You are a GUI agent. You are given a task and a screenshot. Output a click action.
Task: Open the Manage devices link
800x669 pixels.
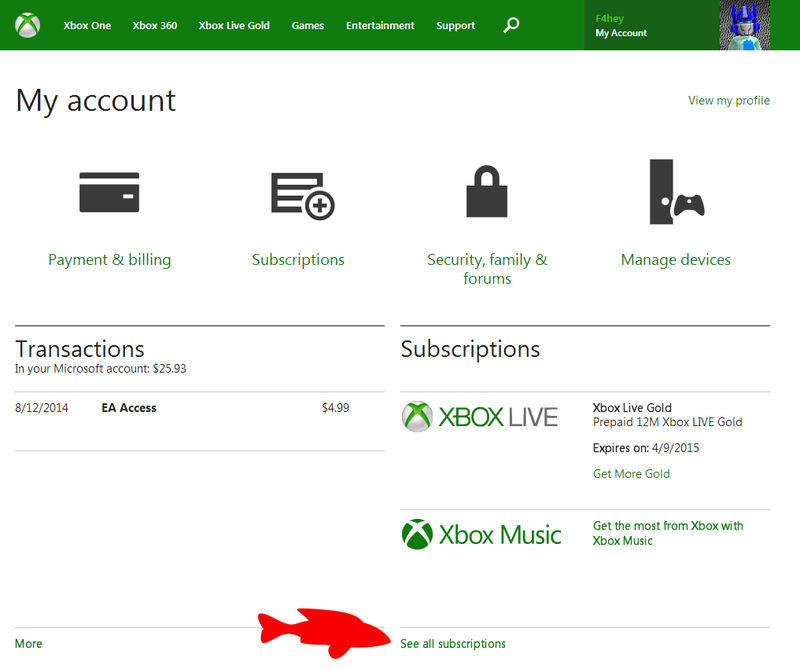point(676,260)
